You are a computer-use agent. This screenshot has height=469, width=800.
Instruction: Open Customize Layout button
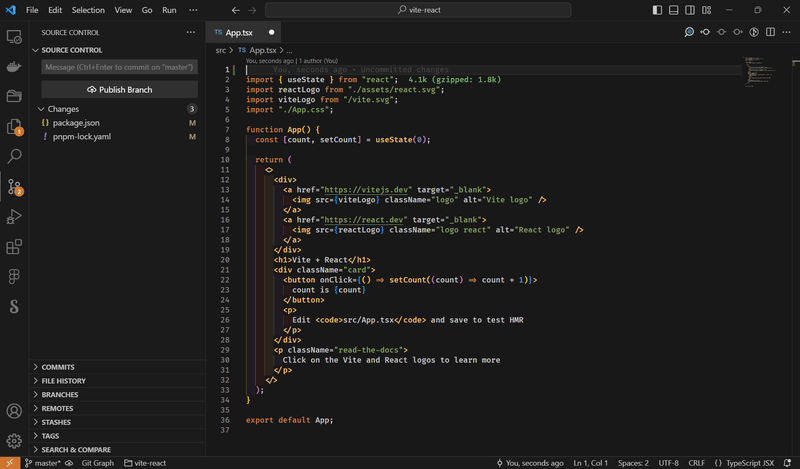point(707,10)
